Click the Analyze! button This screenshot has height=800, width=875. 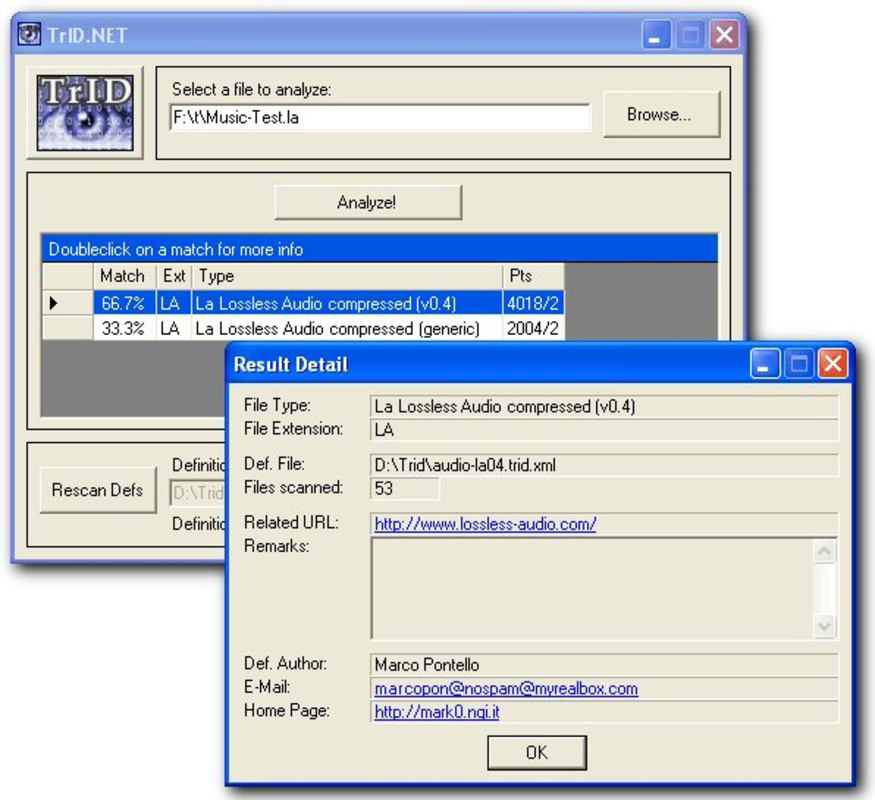tap(368, 202)
